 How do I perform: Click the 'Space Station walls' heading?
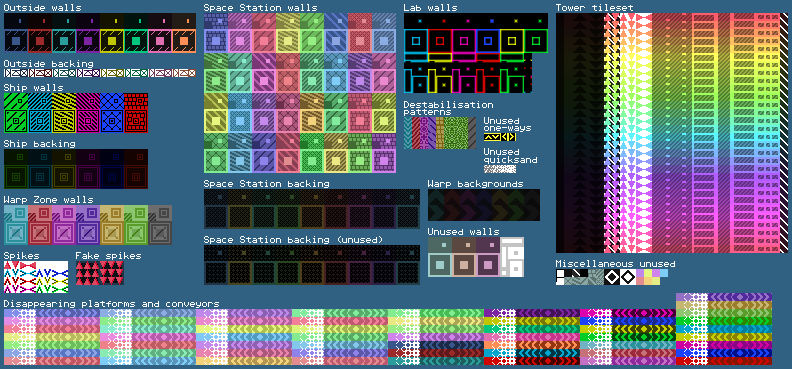(x=261, y=8)
